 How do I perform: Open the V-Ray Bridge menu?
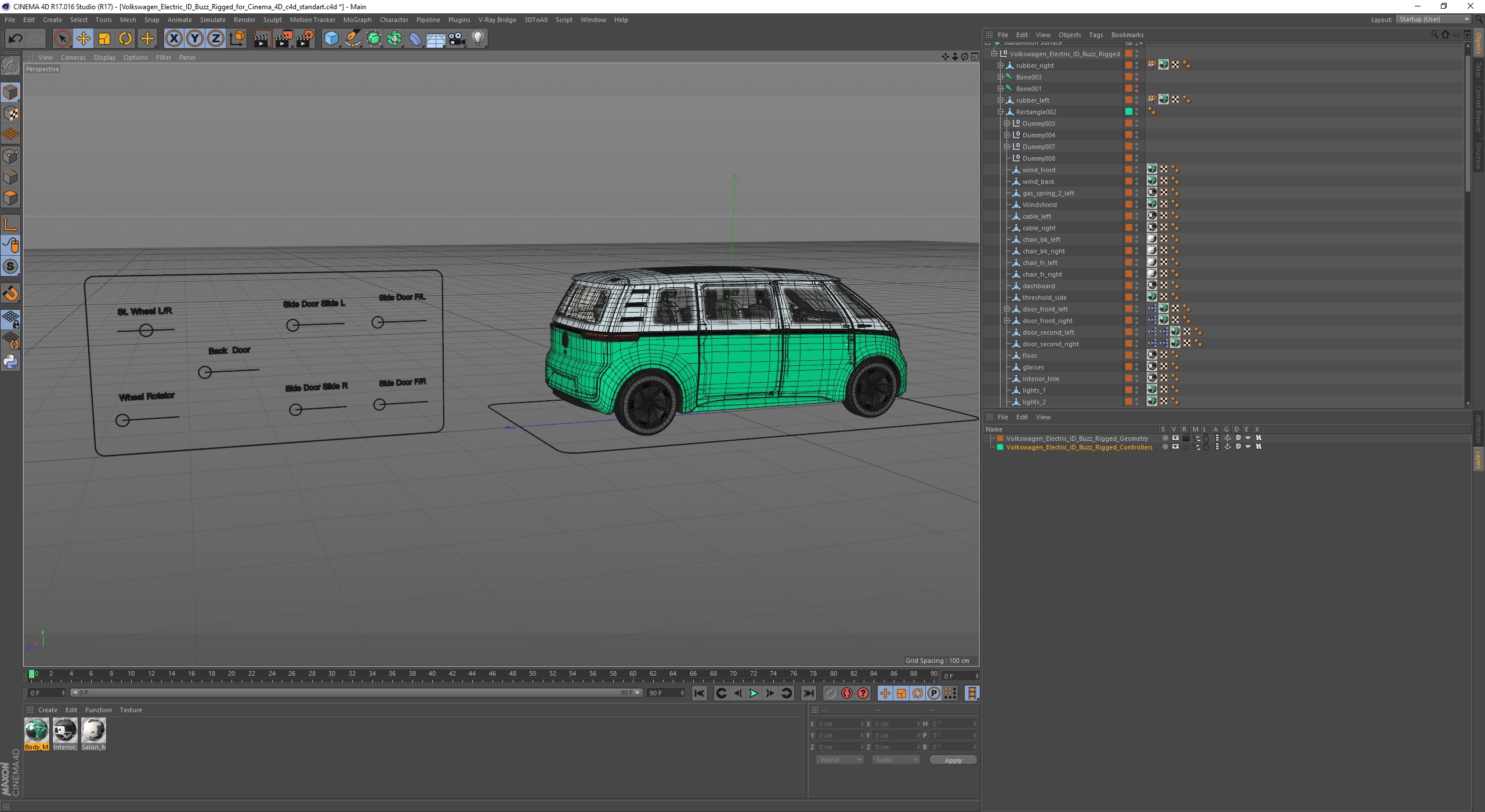pyautogui.click(x=497, y=20)
